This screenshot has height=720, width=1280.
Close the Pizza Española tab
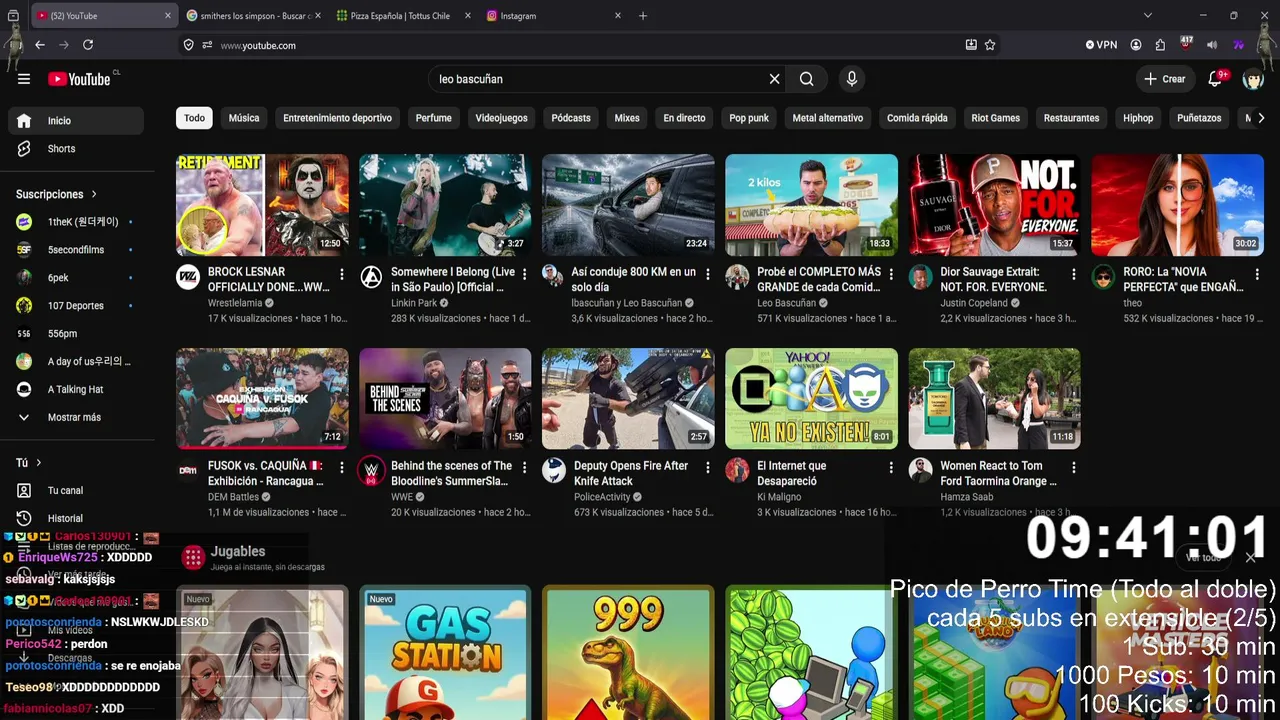point(468,16)
